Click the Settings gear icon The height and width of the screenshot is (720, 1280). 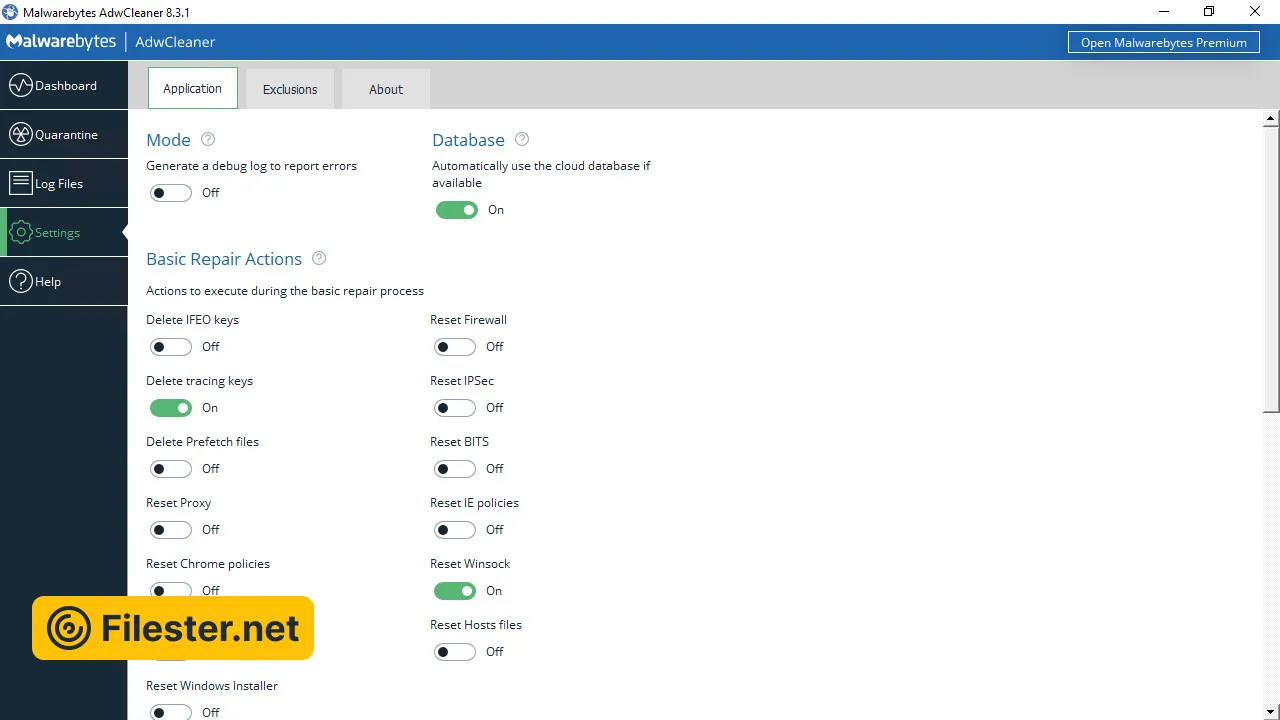[x=21, y=232]
